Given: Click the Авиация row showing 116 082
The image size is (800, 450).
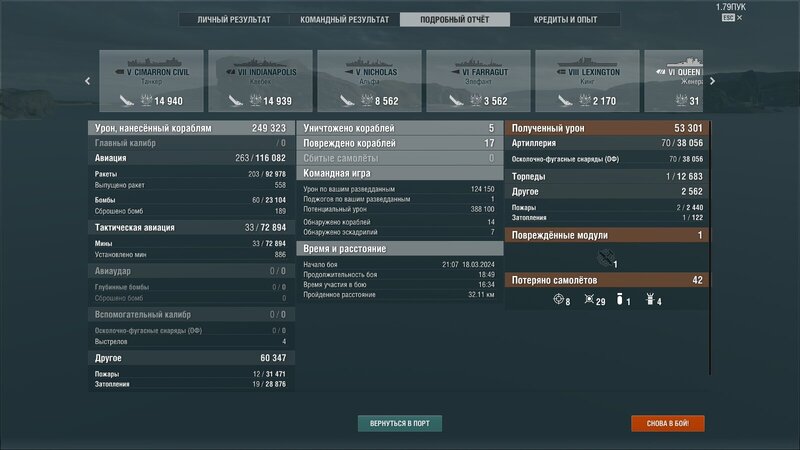Looking at the screenshot, I should tap(191, 158).
